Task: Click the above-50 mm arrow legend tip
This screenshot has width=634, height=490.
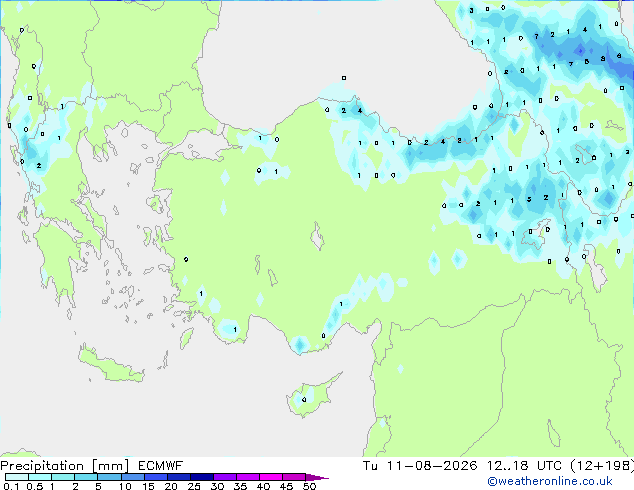Action: (x=317, y=477)
